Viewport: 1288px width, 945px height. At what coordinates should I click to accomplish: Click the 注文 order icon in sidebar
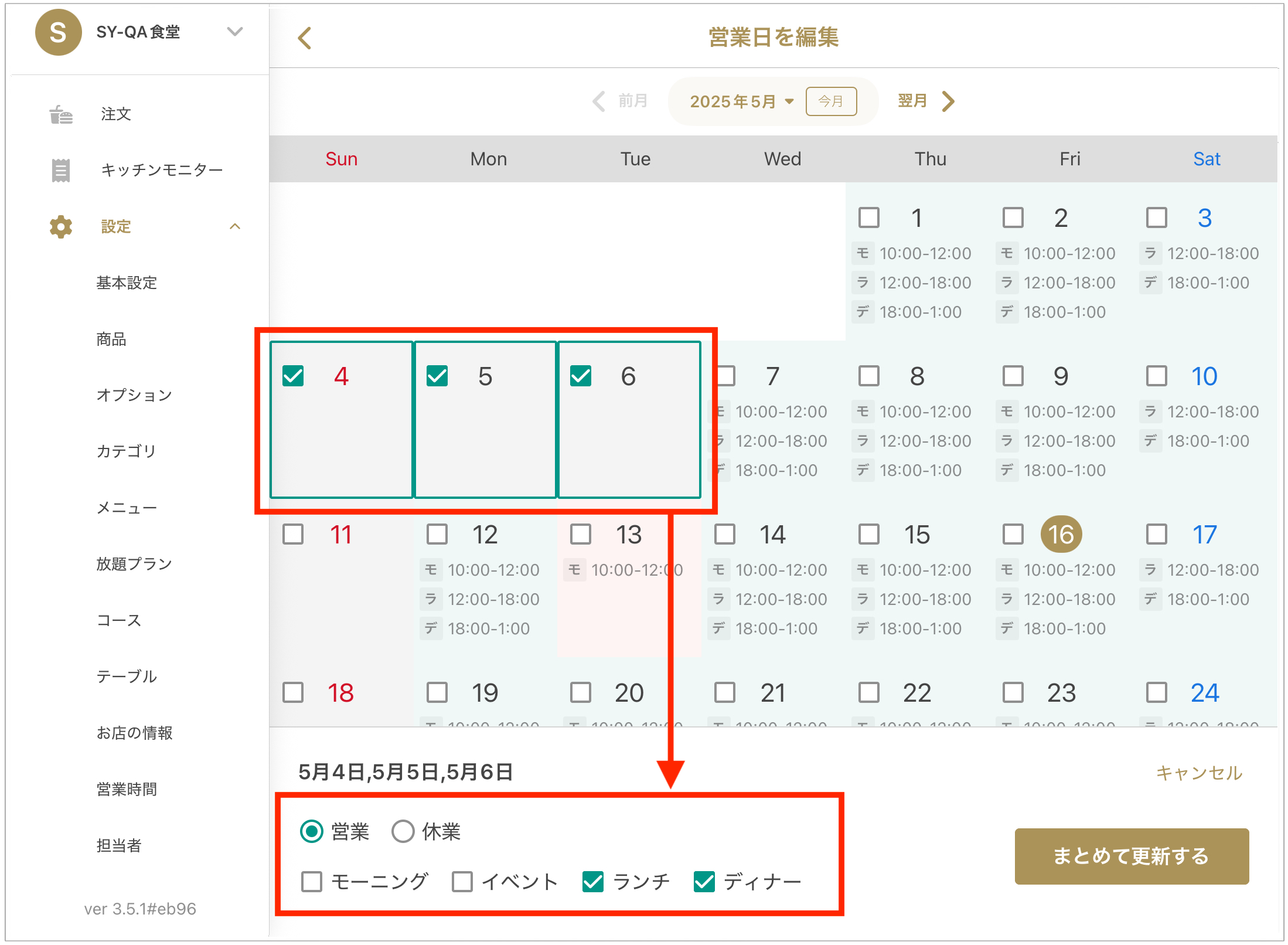coord(61,114)
